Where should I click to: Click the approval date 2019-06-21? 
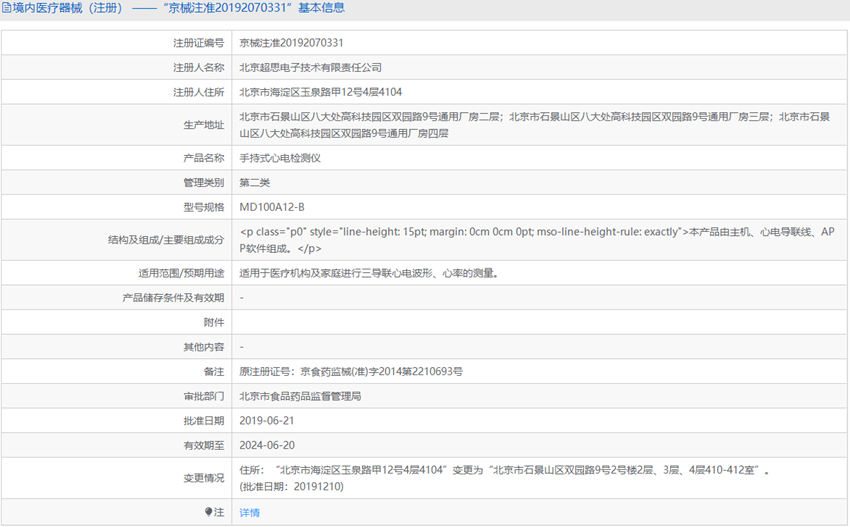(267, 421)
